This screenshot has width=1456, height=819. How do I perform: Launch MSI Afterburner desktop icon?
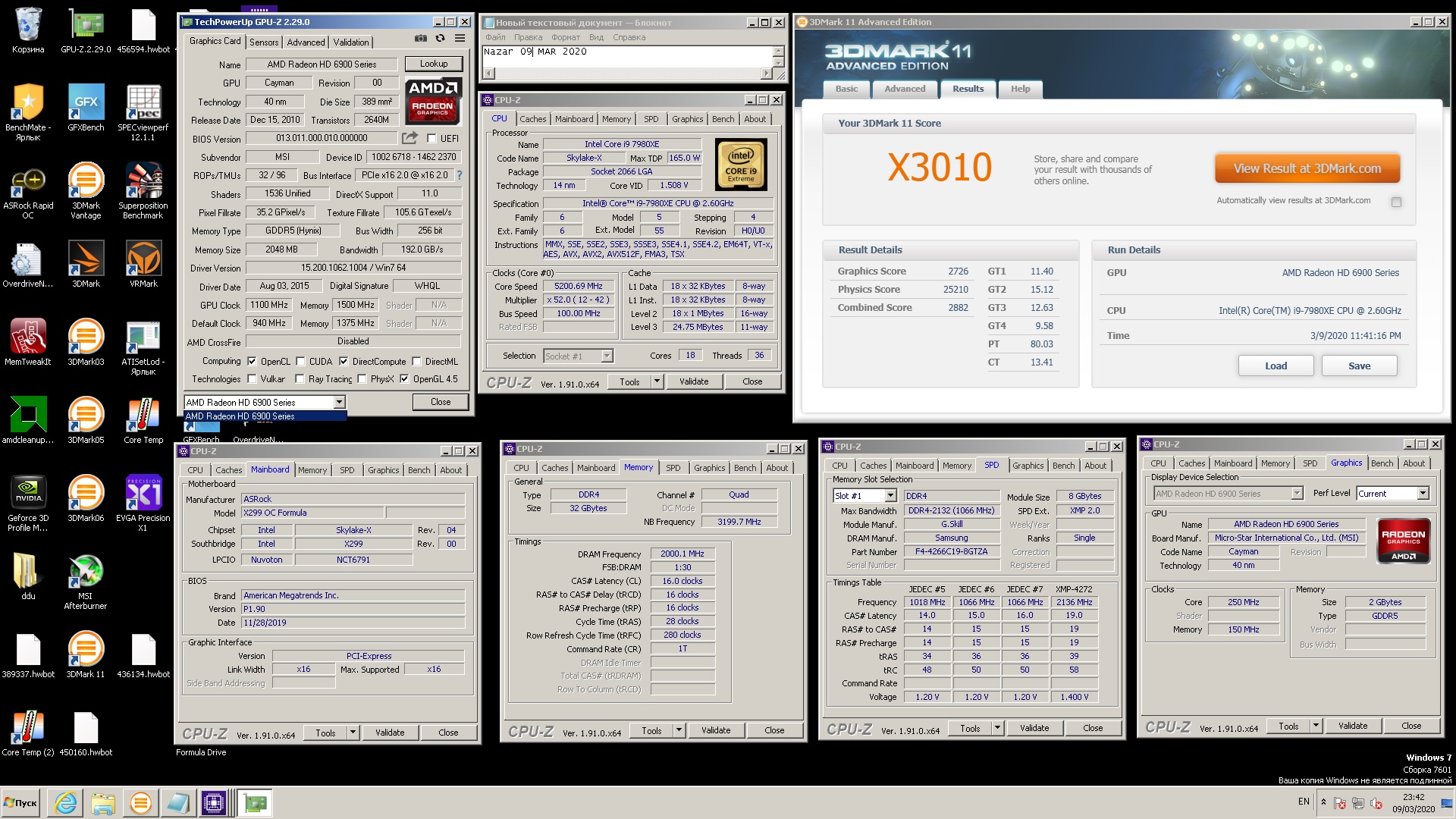click(x=86, y=581)
